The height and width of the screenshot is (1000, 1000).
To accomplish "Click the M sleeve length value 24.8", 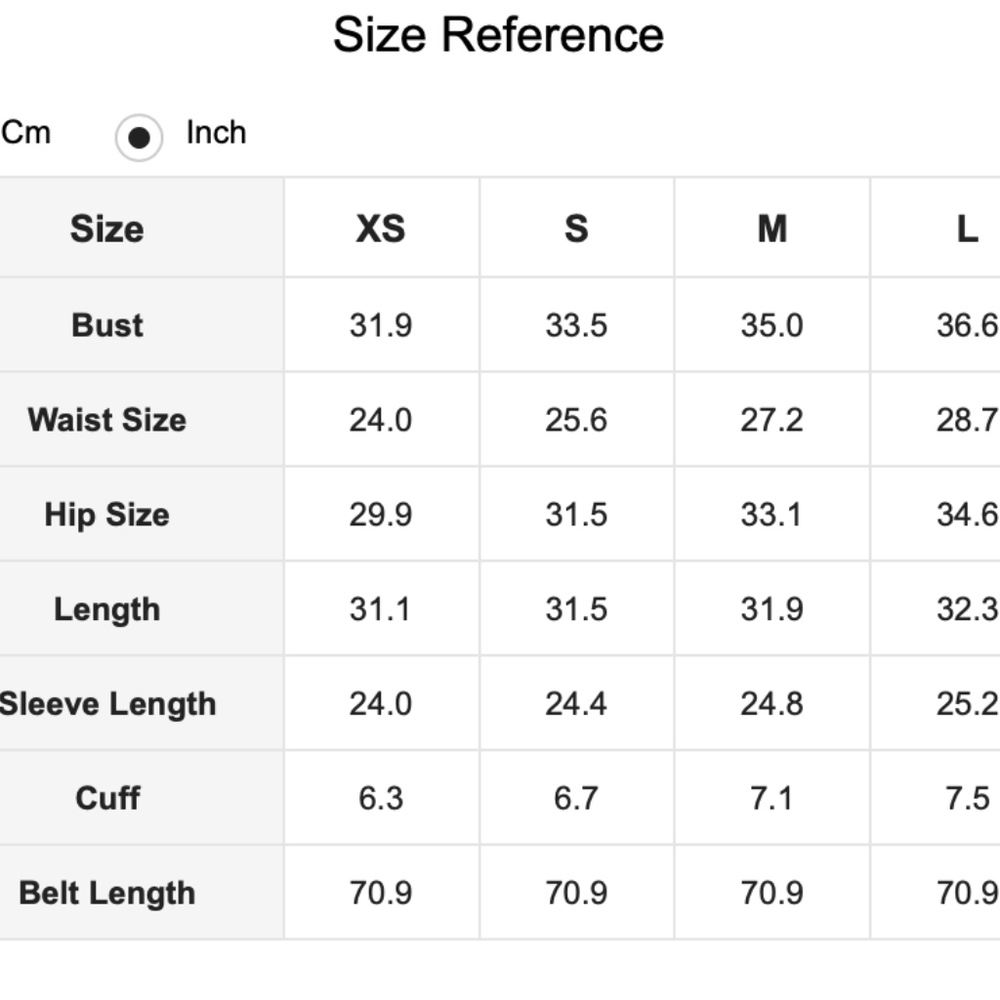I will point(771,704).
